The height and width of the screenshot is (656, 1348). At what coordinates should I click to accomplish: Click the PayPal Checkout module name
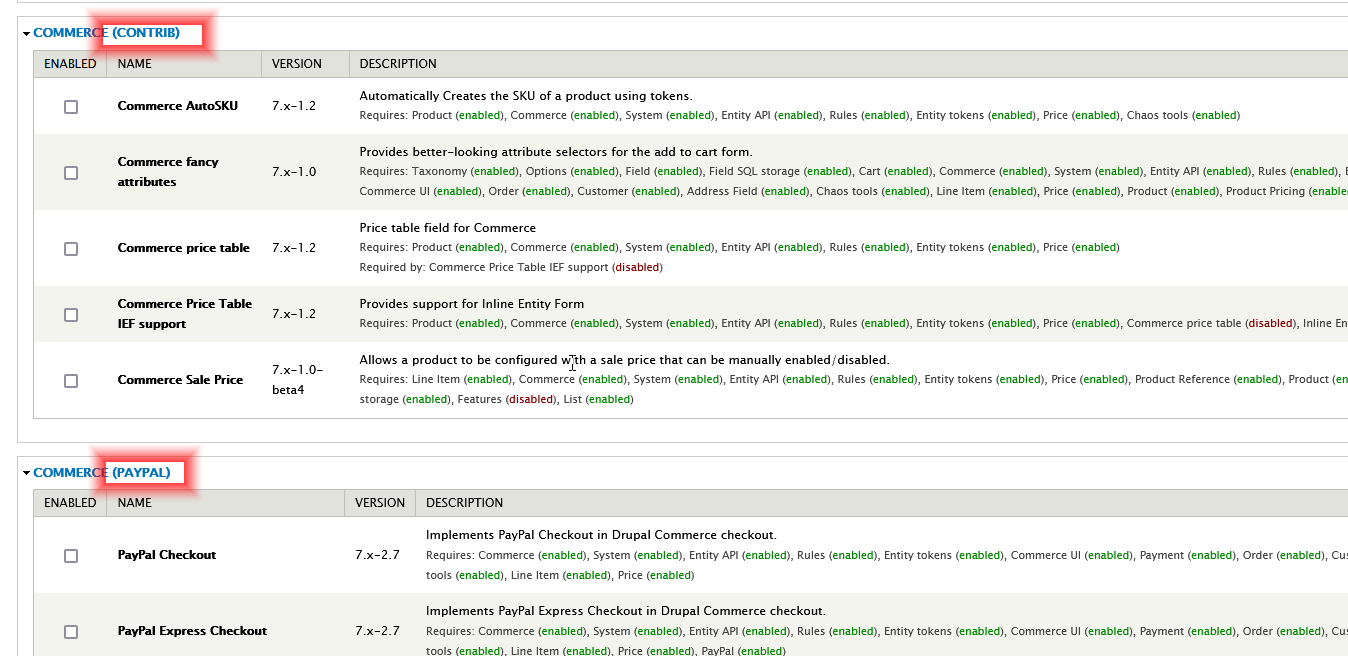(x=167, y=555)
